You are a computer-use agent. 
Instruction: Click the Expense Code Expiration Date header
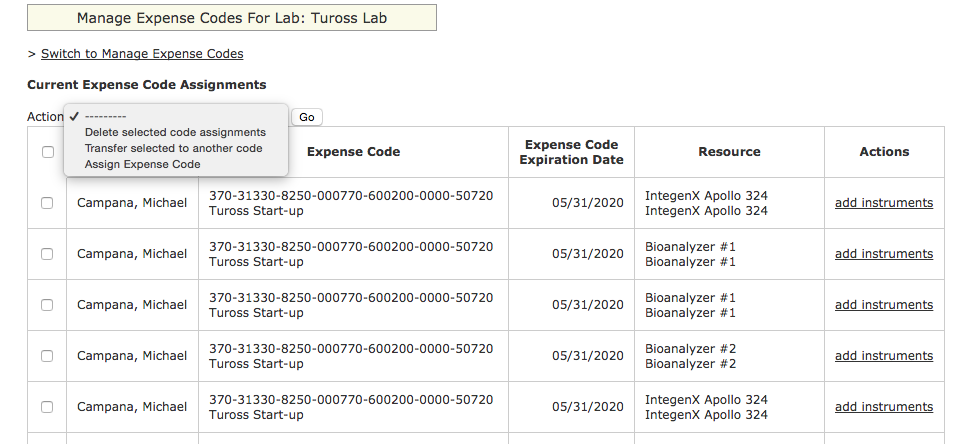coord(571,152)
